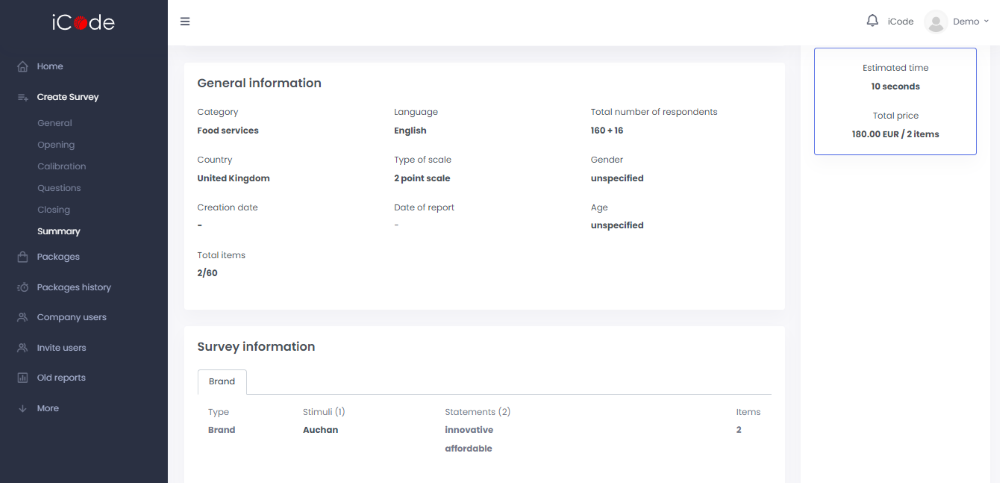Screen dimensions: 1000x483
Task: Click the Company users icon
Action: [23, 318]
